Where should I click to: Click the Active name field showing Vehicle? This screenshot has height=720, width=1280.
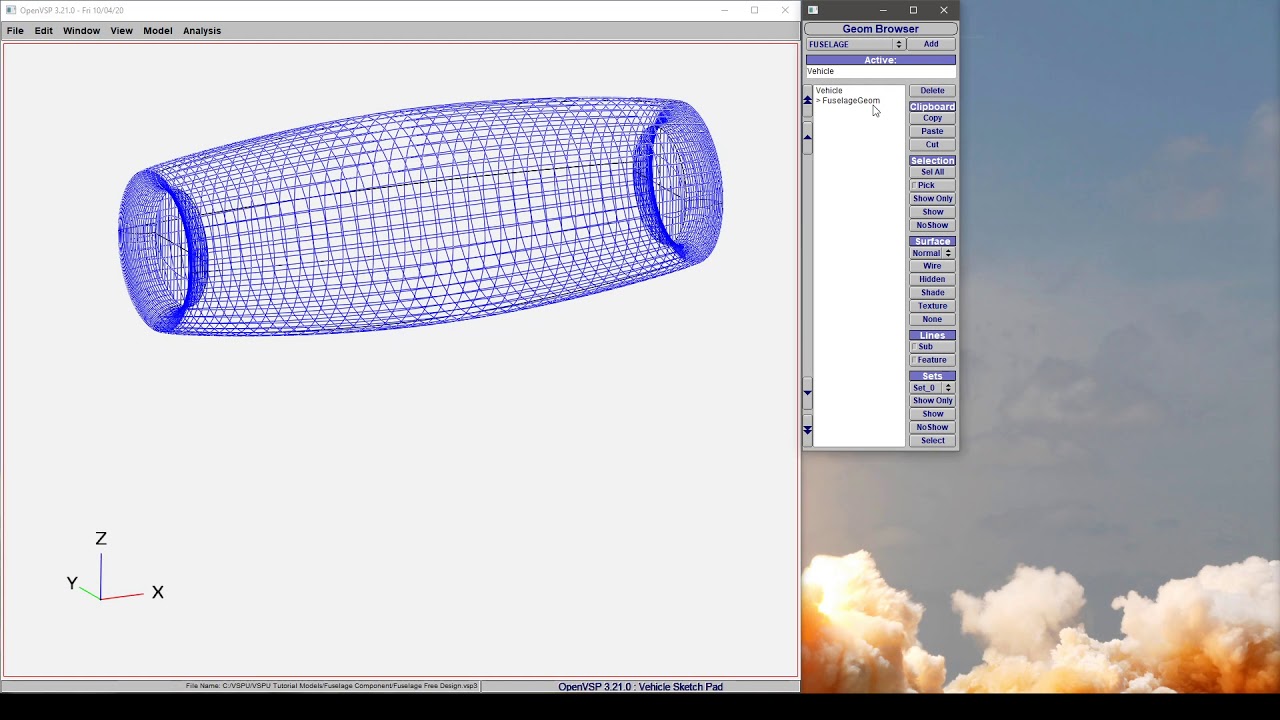[x=880, y=72]
